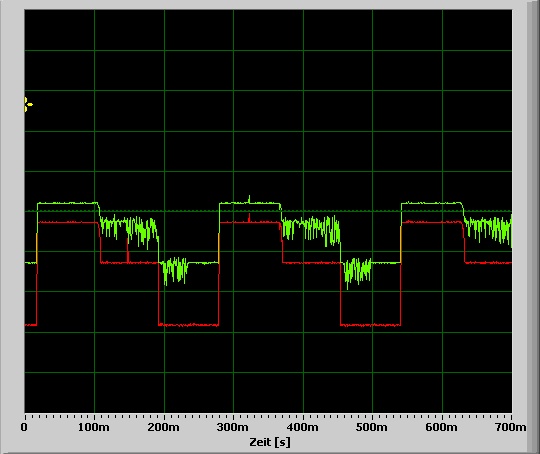Select the 700m axis end label

tap(510, 427)
